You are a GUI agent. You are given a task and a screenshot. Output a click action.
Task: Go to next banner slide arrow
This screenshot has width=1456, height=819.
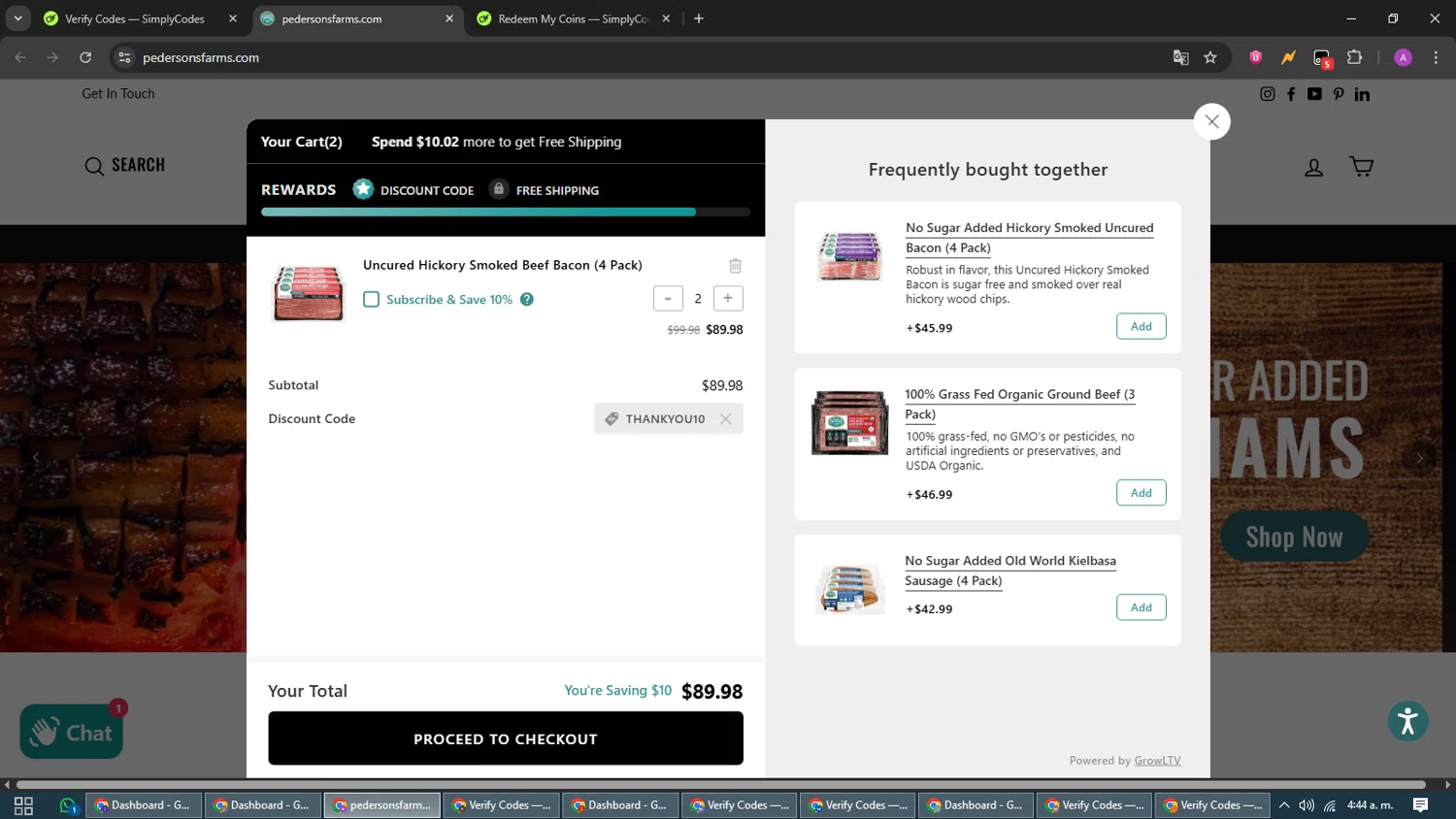(1419, 457)
